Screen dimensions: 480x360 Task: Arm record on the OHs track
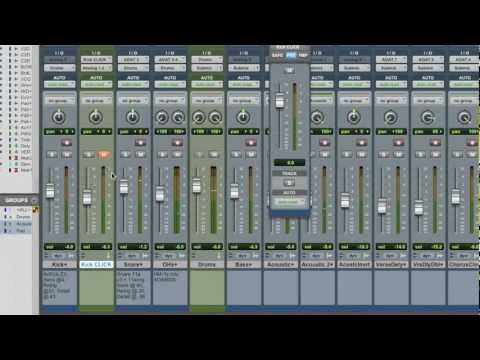click(177, 143)
